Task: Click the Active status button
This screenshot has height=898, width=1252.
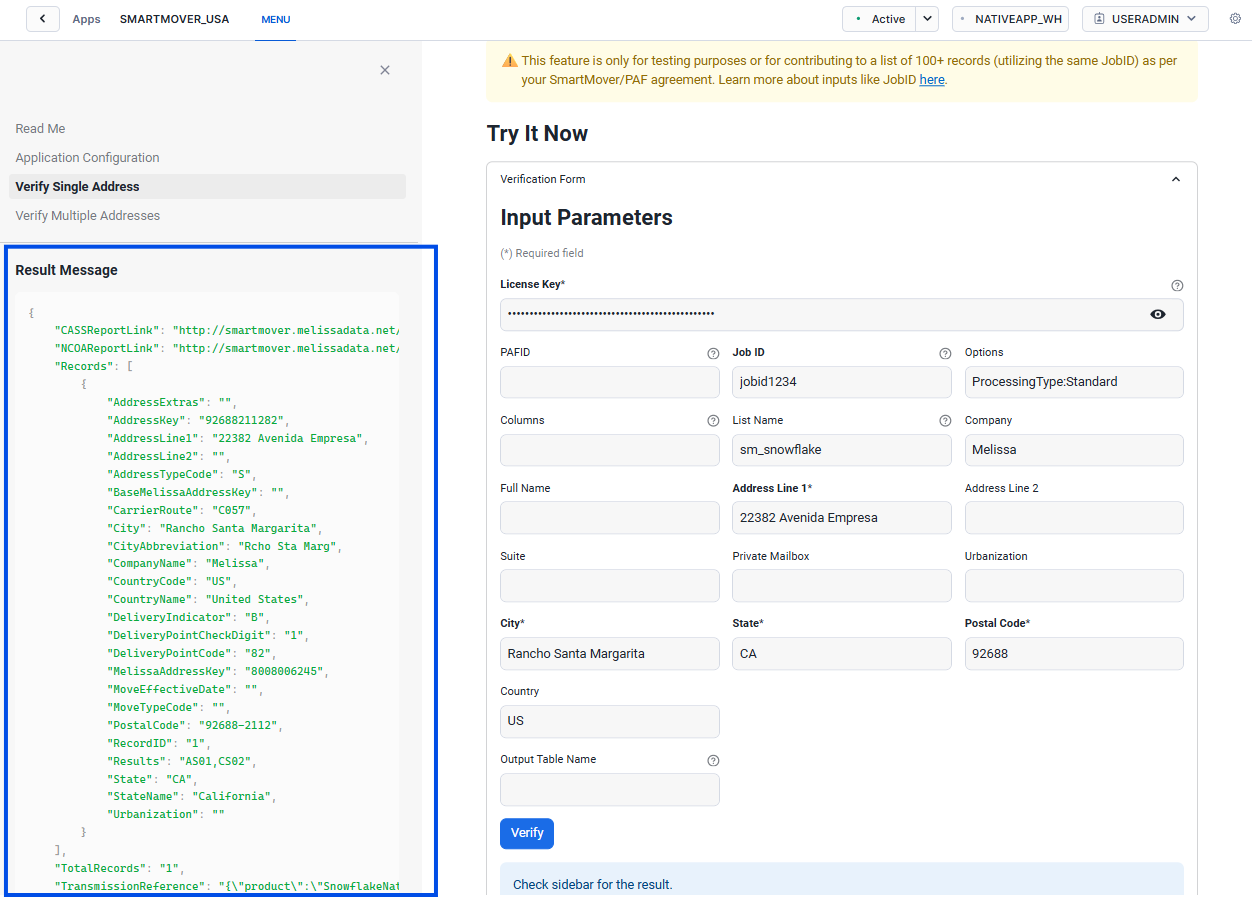Action: pos(879,19)
